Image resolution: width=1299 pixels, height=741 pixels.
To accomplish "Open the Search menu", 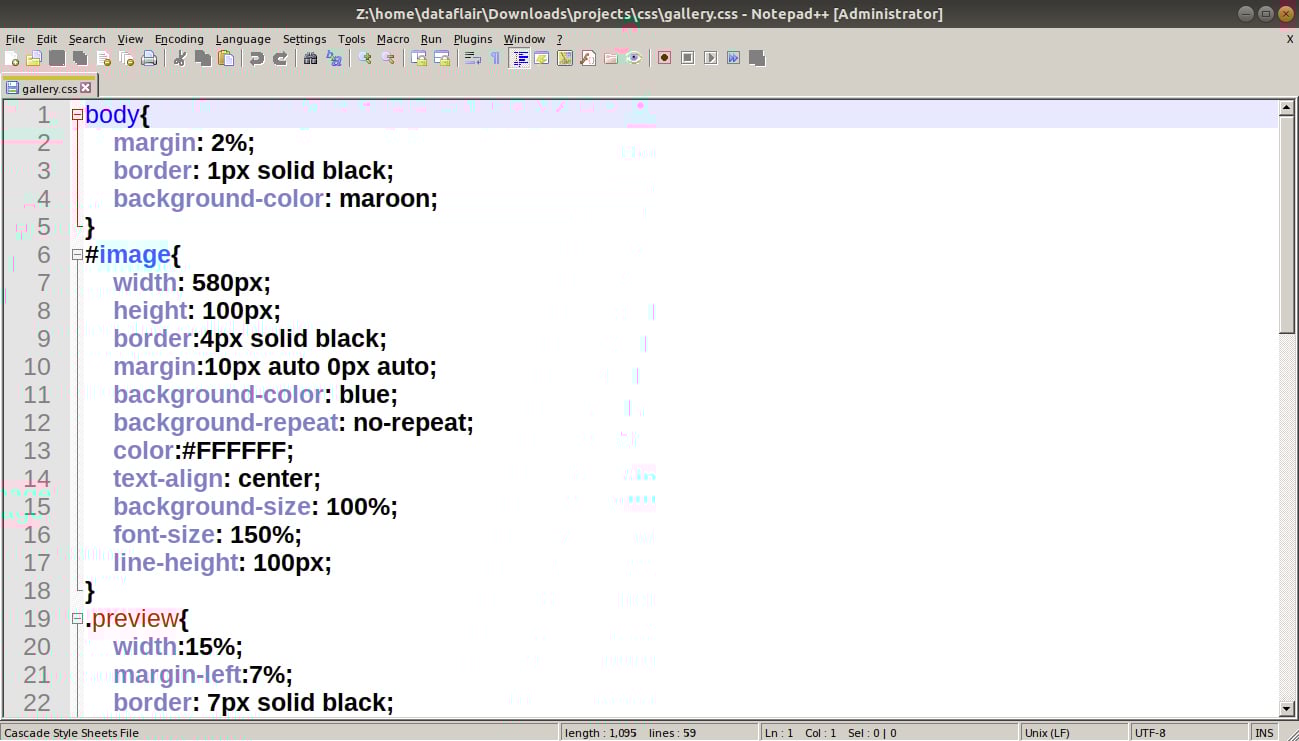I will (x=87, y=39).
